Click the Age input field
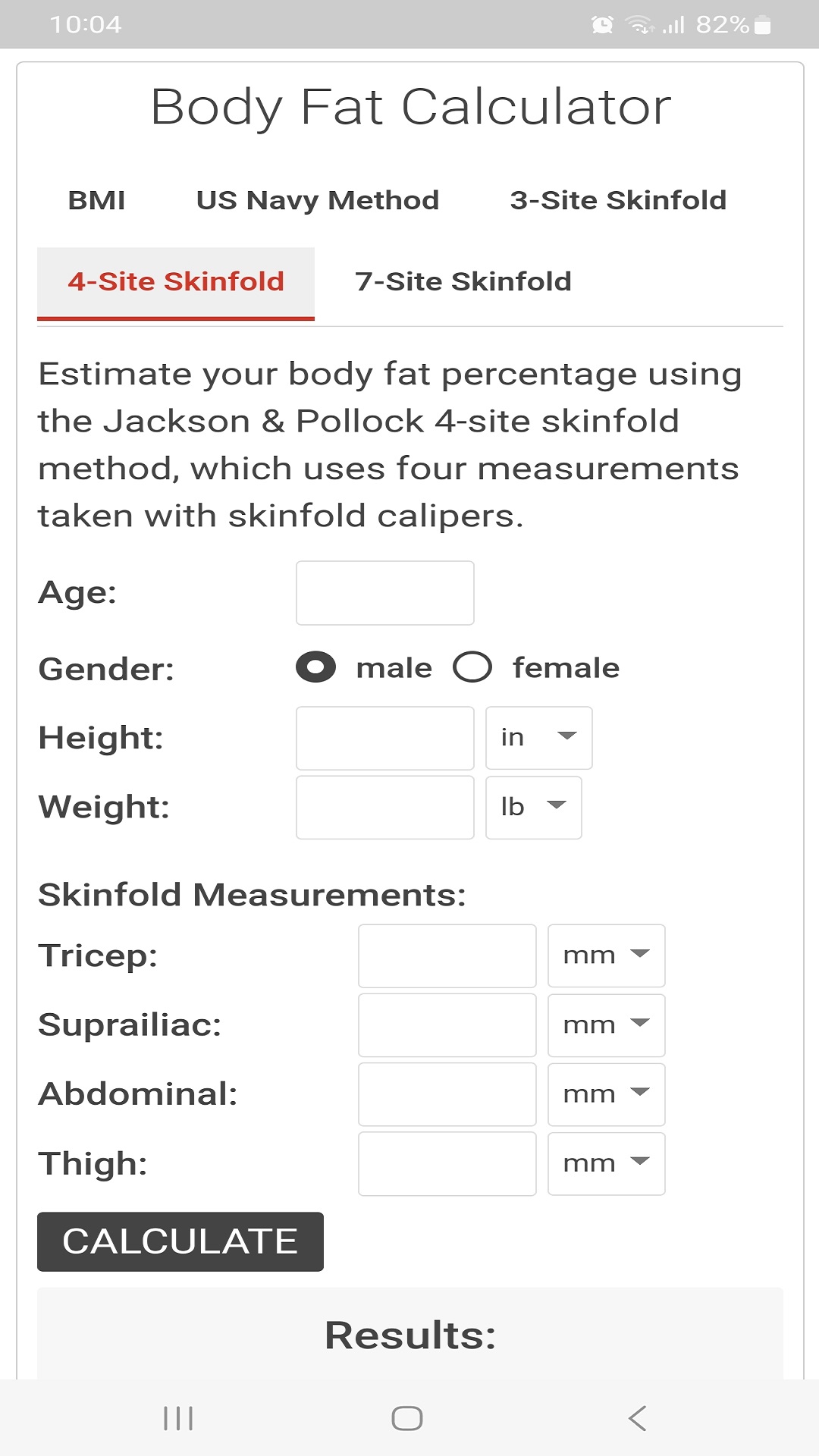Viewport: 819px width, 1456px height. [384, 593]
